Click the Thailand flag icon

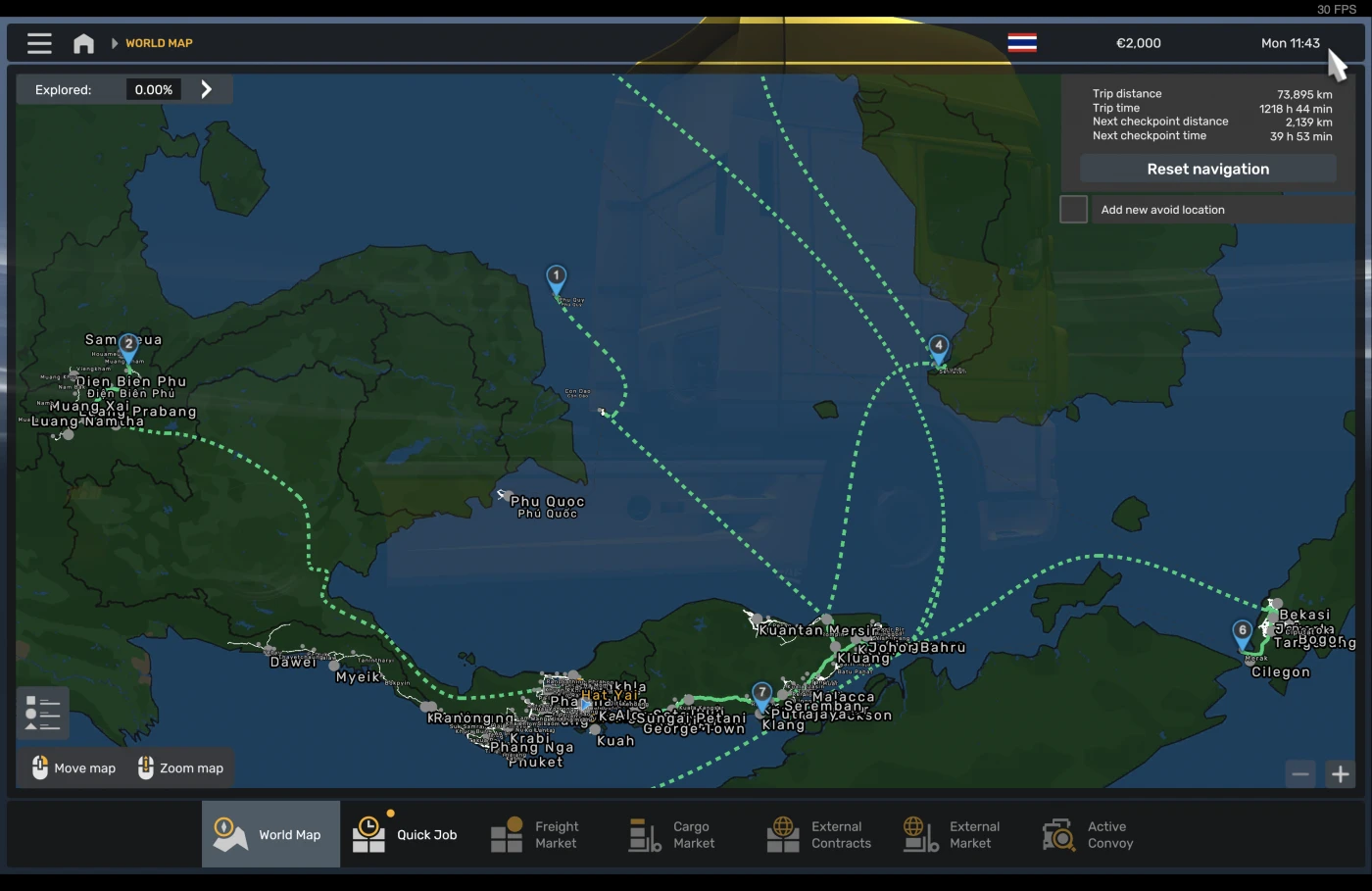tap(1022, 43)
